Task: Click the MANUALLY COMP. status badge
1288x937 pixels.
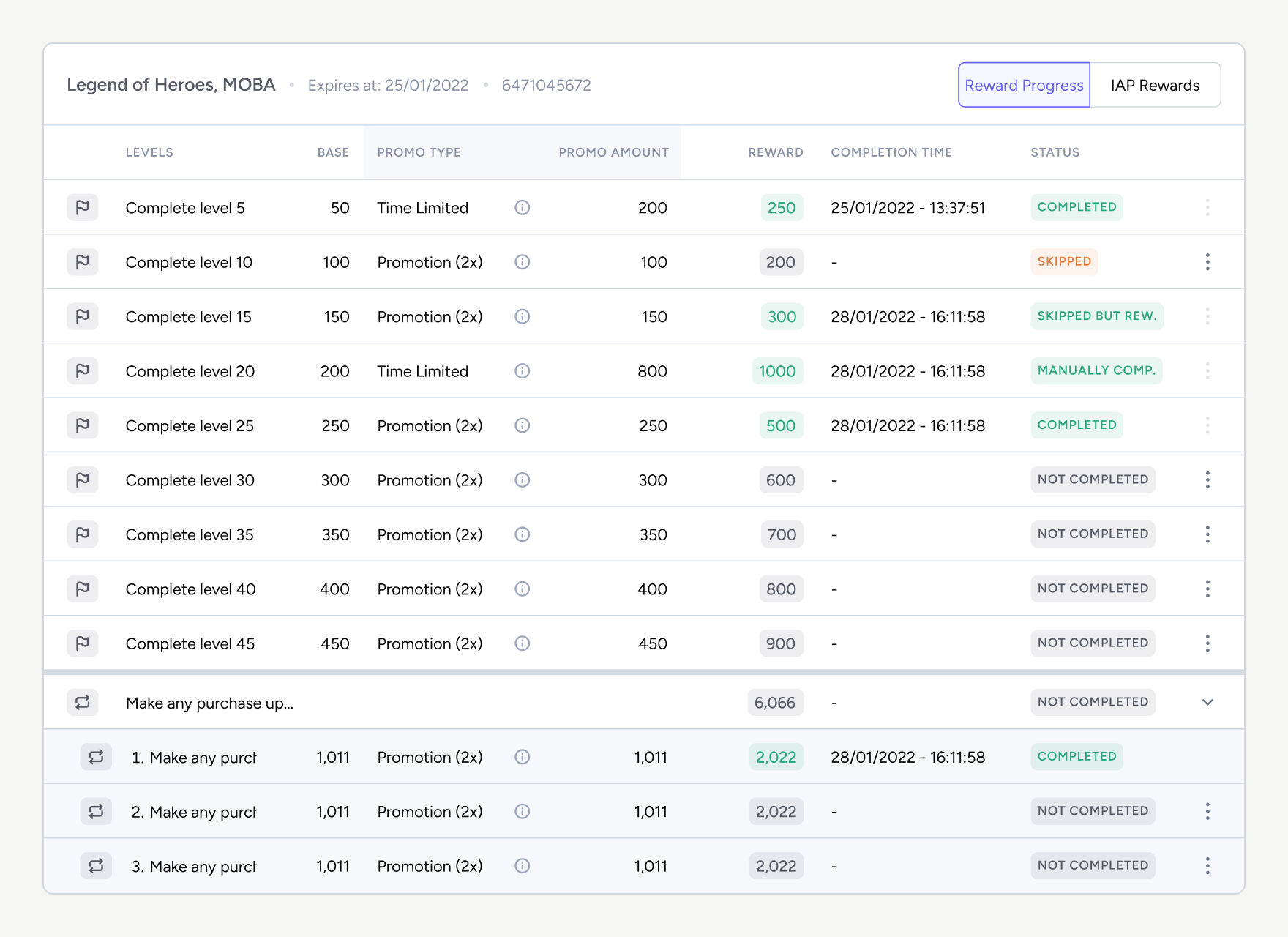Action: [x=1096, y=370]
